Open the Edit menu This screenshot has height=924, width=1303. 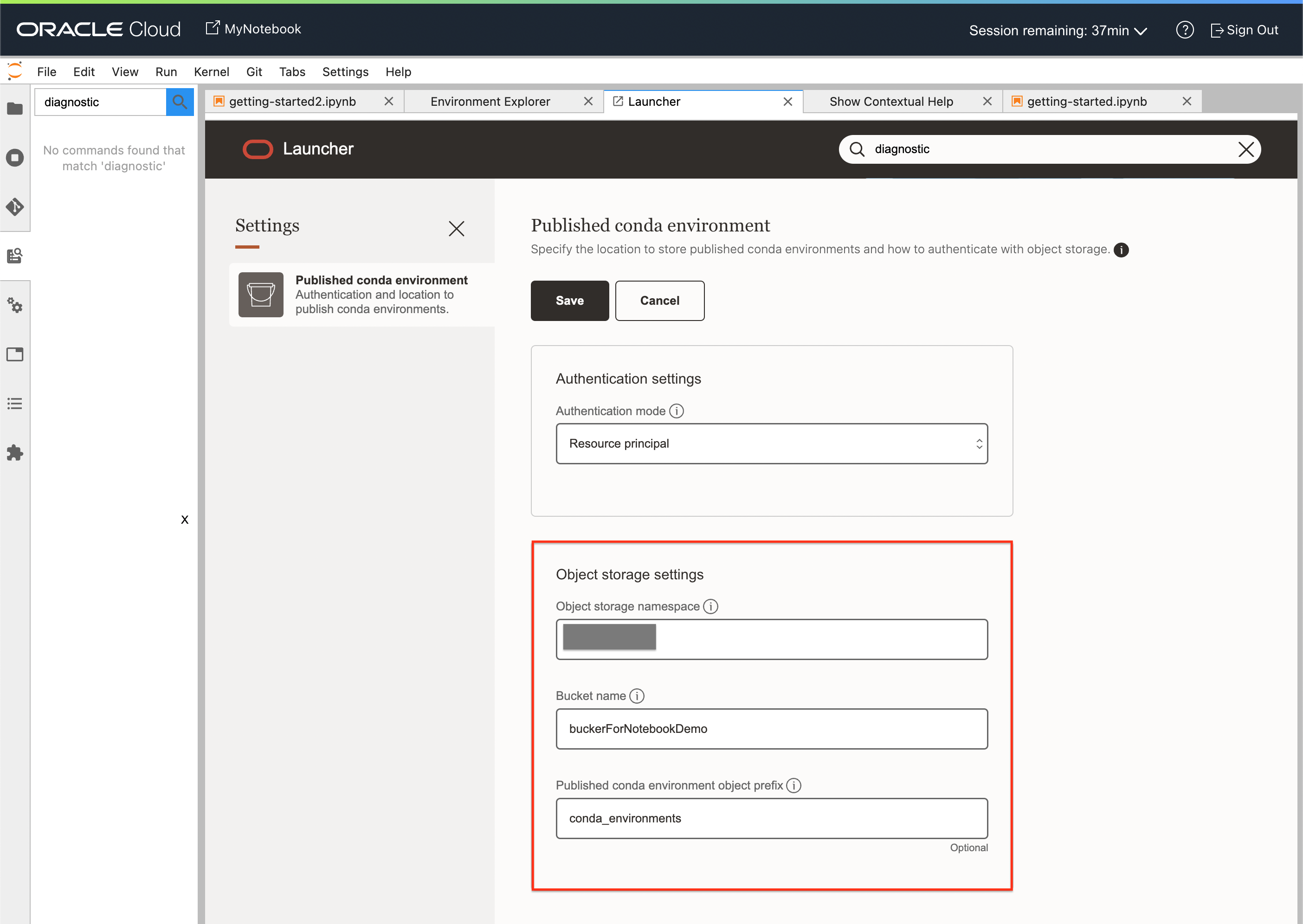tap(84, 72)
